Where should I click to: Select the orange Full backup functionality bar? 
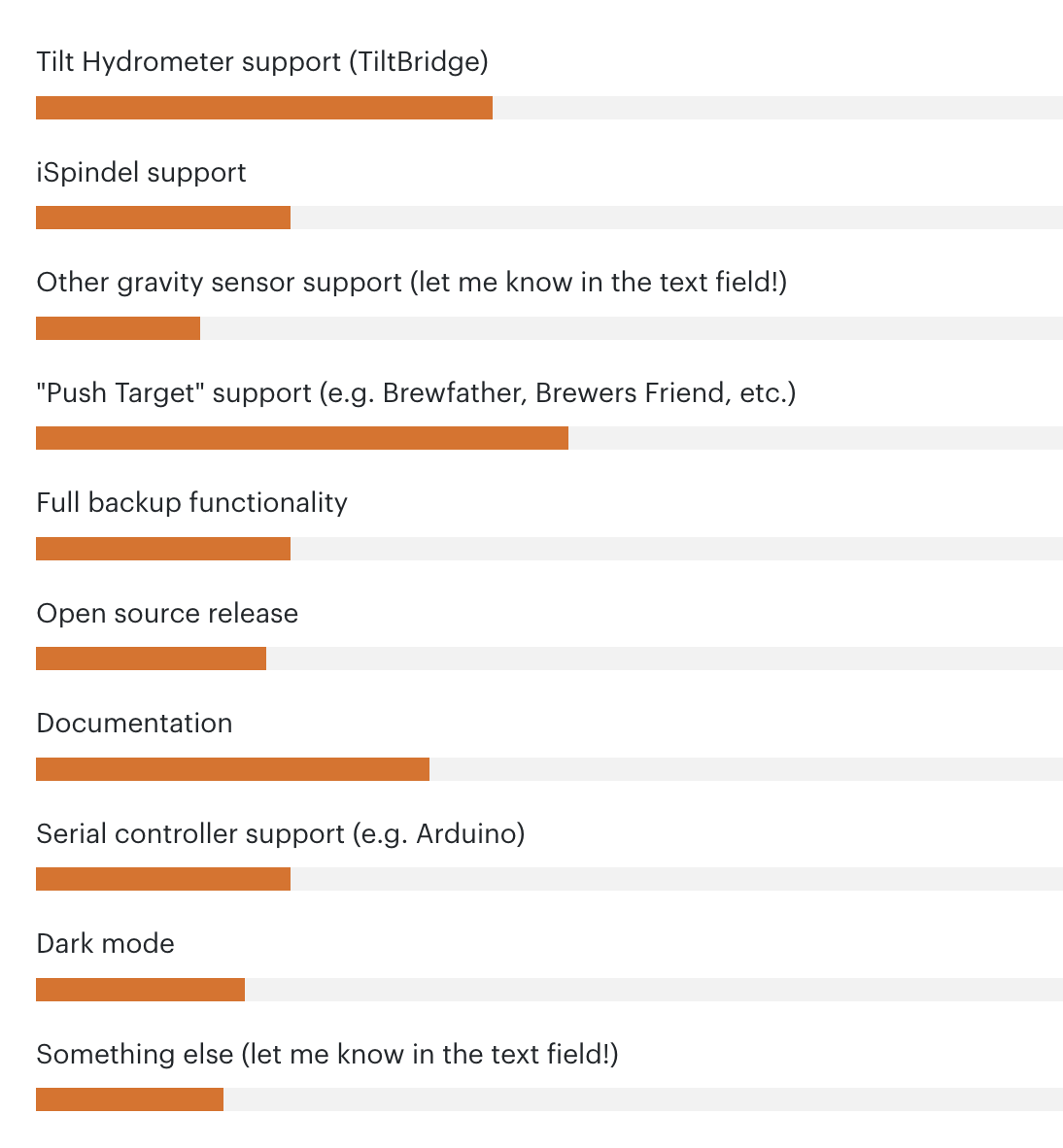coord(162,549)
